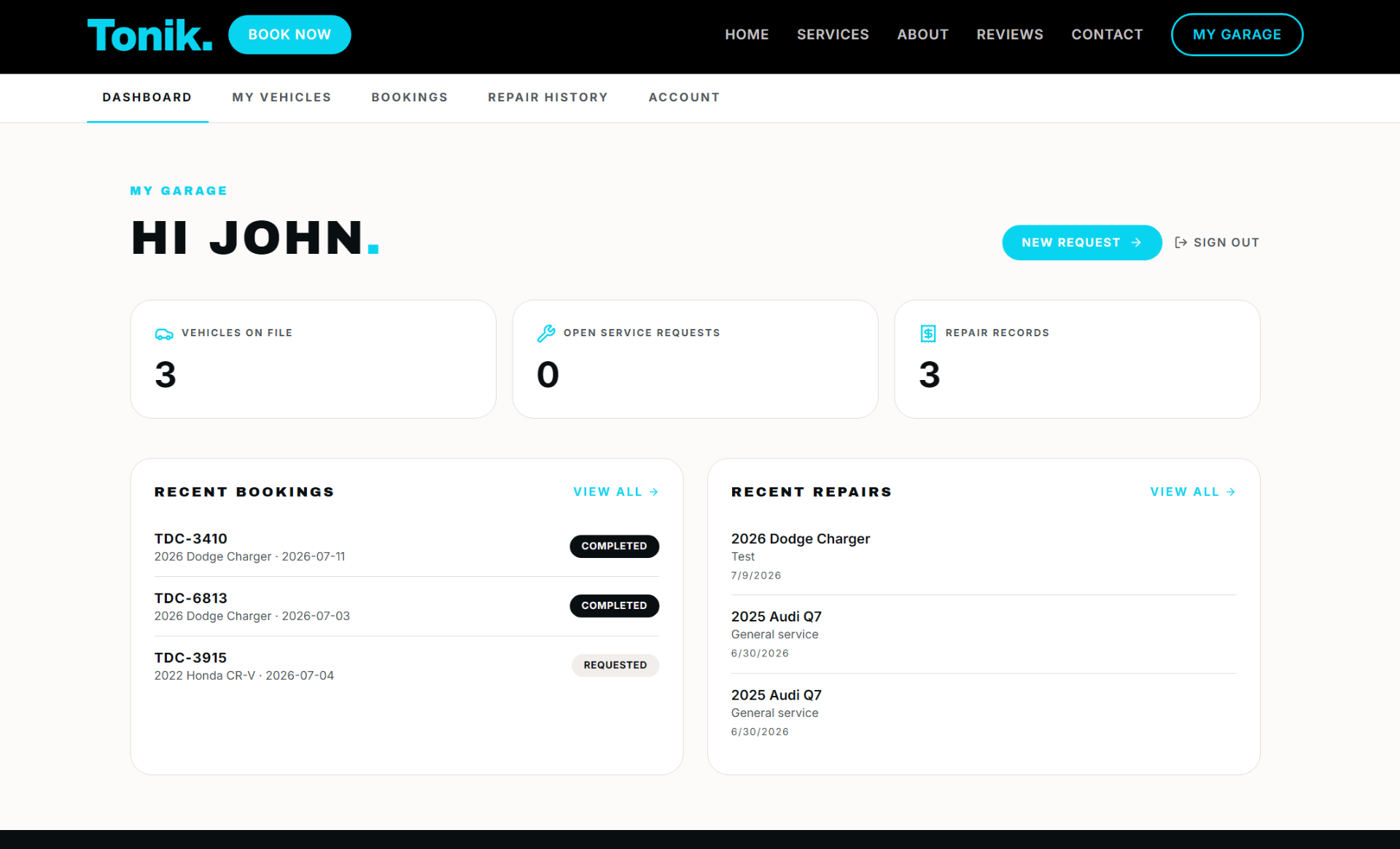Image resolution: width=1400 pixels, height=849 pixels.
Task: Click the arrow next to Recent Bookings View All
Action: [x=654, y=492]
